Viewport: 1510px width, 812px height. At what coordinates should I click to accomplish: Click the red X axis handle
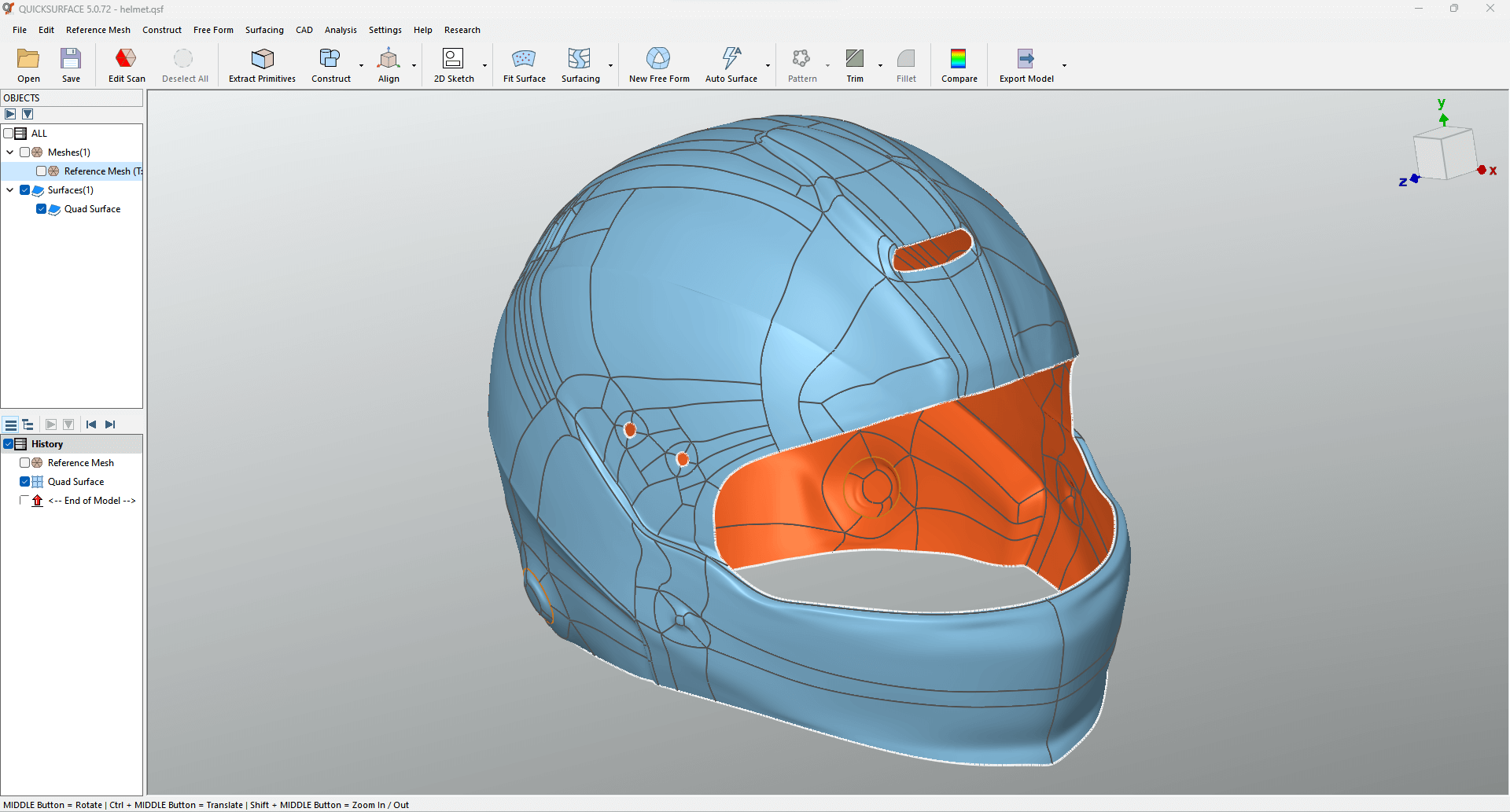coord(1482,170)
